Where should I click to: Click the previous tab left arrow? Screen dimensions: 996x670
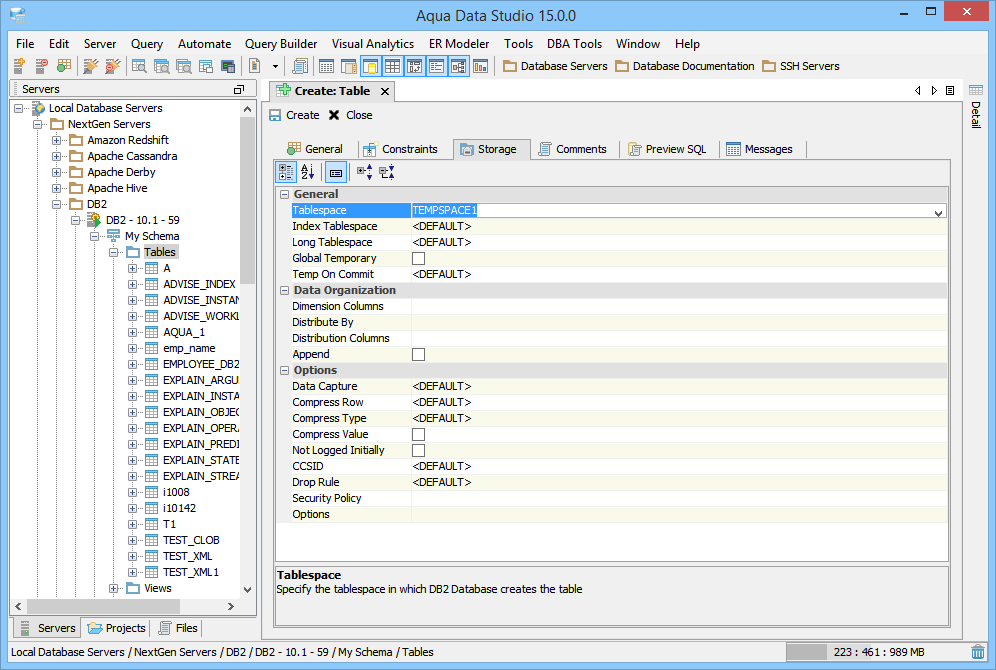point(917,91)
